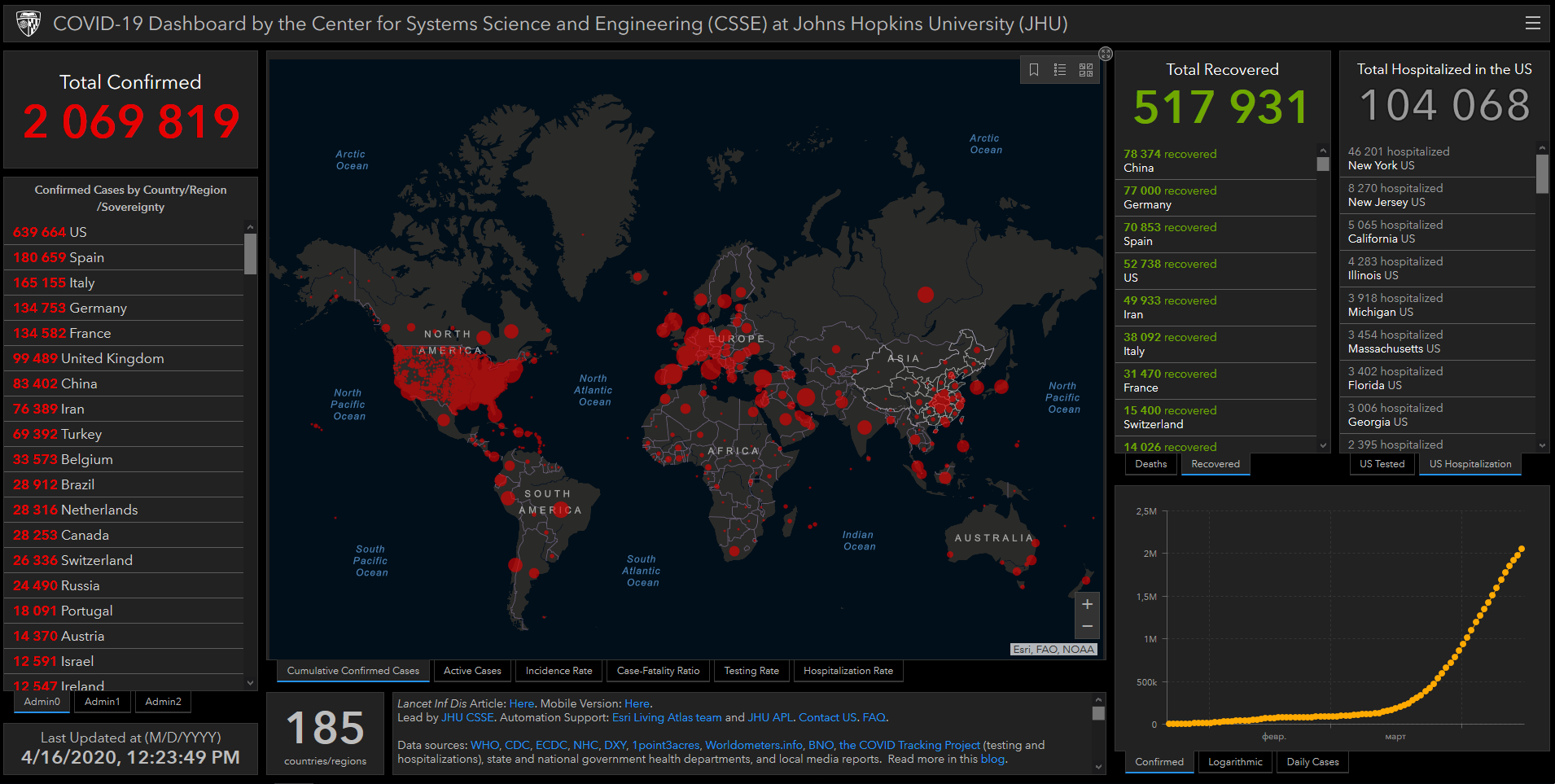This screenshot has height=784, width=1555.
Task: Zoom in on the map
Action: 1087,604
